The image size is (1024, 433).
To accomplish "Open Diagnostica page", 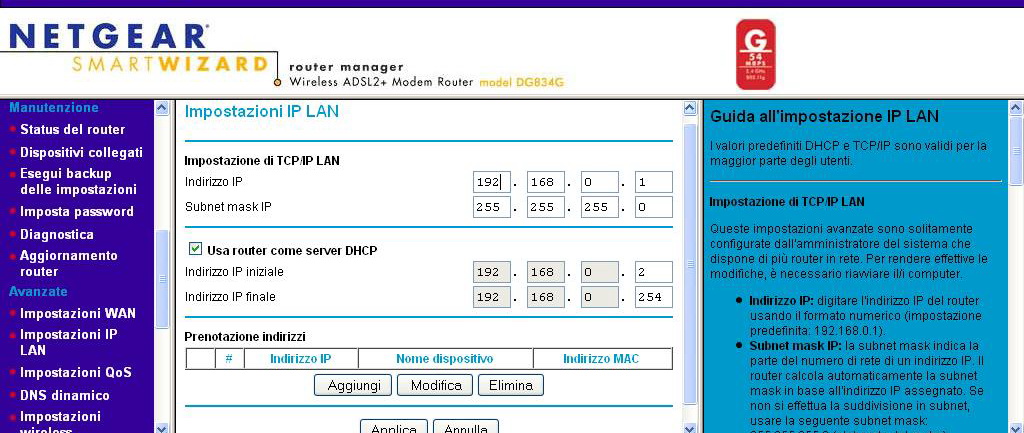I will click(57, 234).
